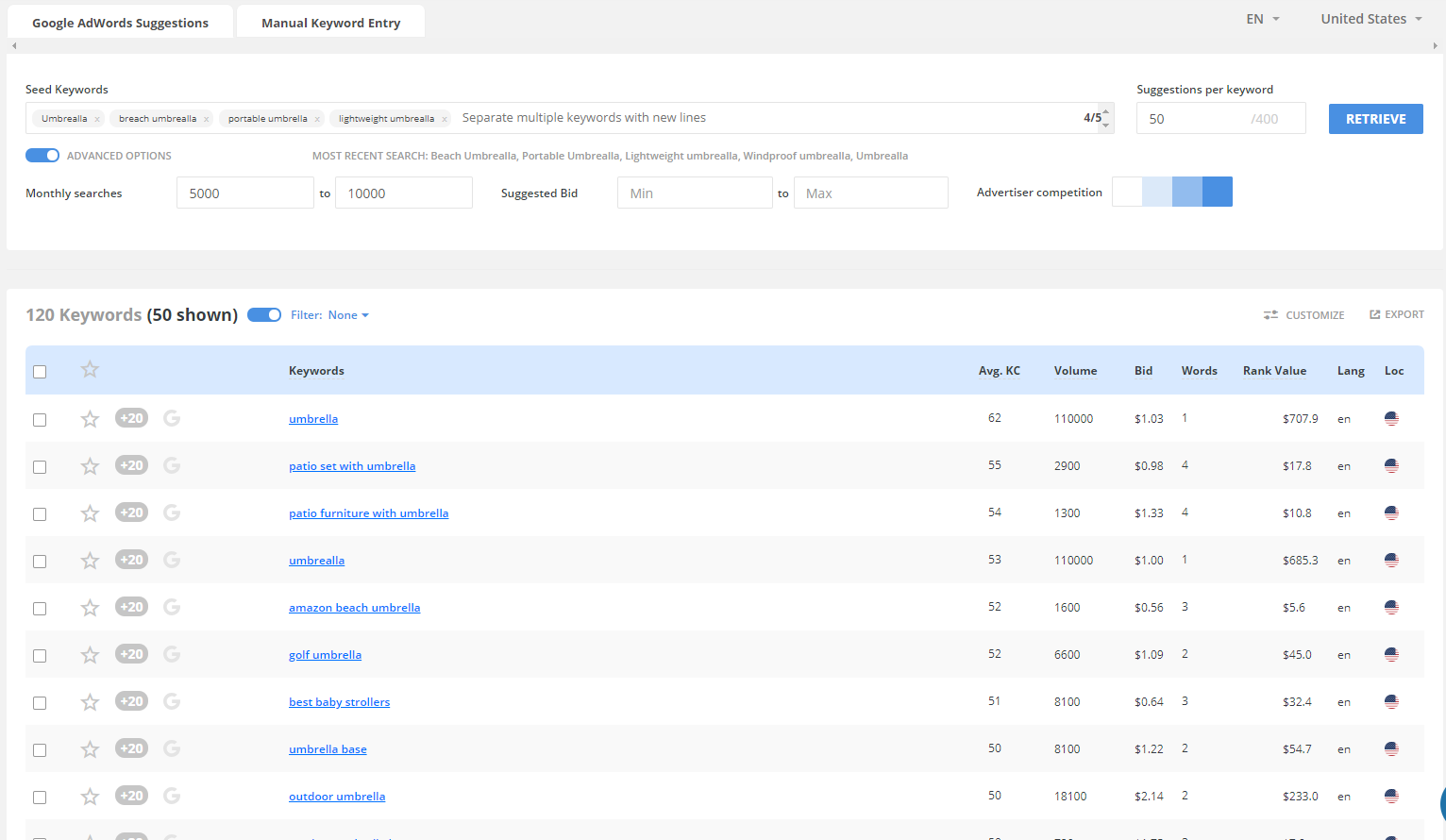
Task: Open the EN language dropdown
Action: pos(1263,19)
